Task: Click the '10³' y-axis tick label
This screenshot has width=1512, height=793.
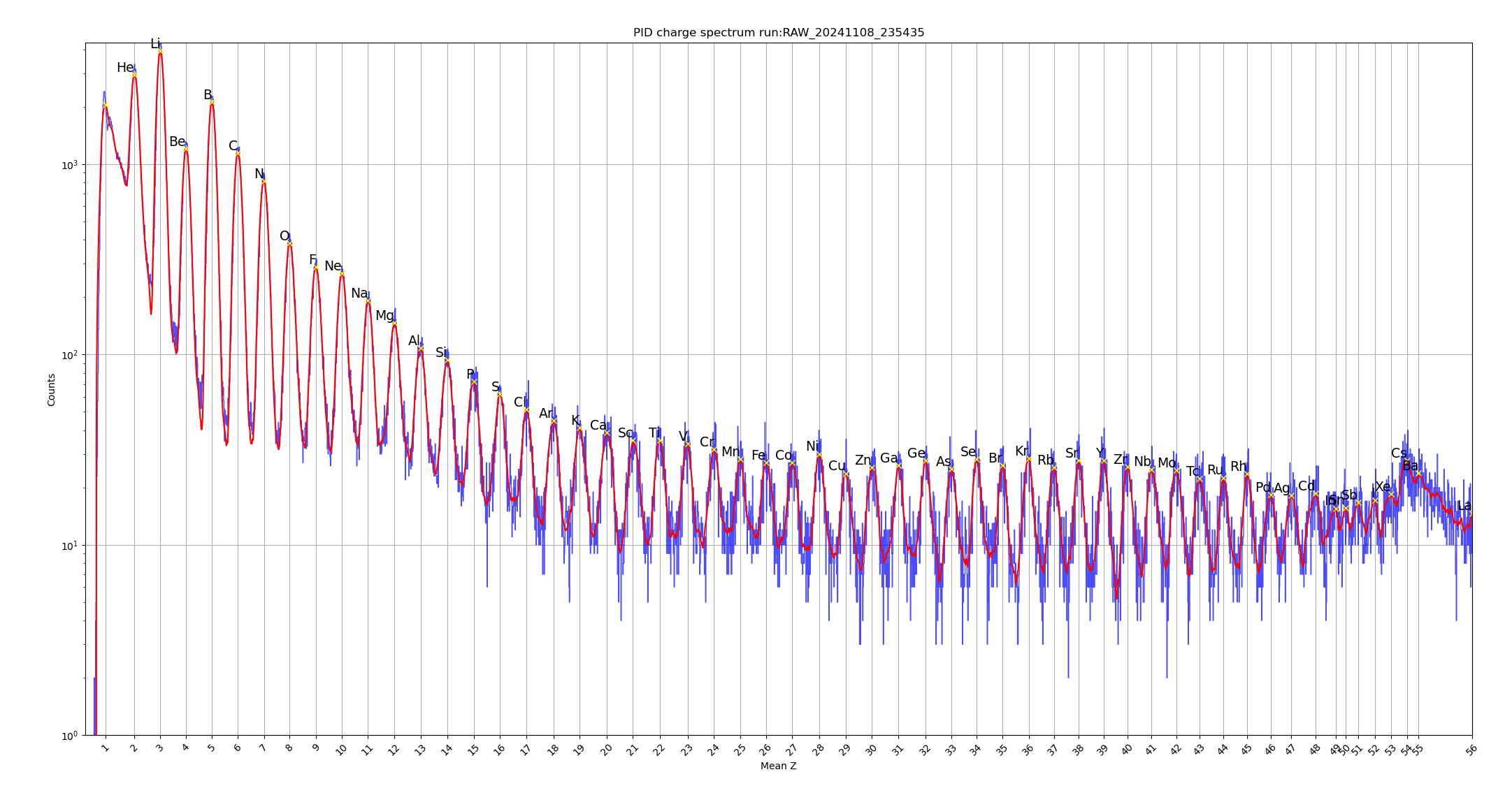Action: (x=70, y=165)
